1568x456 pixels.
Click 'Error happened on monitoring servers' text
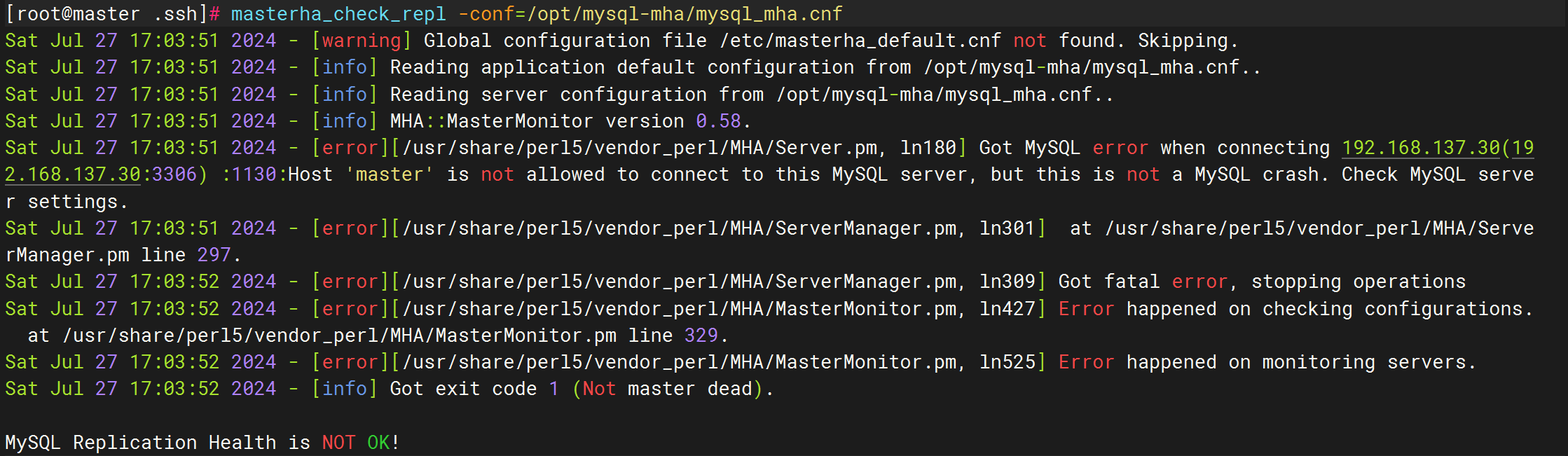[x=1267, y=362]
